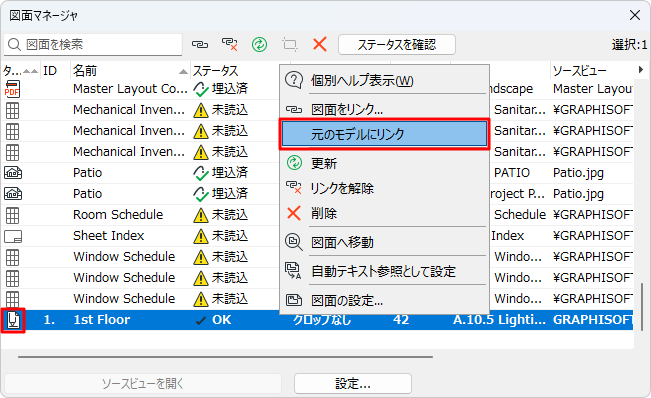Viewport: 651px width, 398px height.
Task: Click green refresh icon beside 更新 menu entry
Action: coord(294,163)
